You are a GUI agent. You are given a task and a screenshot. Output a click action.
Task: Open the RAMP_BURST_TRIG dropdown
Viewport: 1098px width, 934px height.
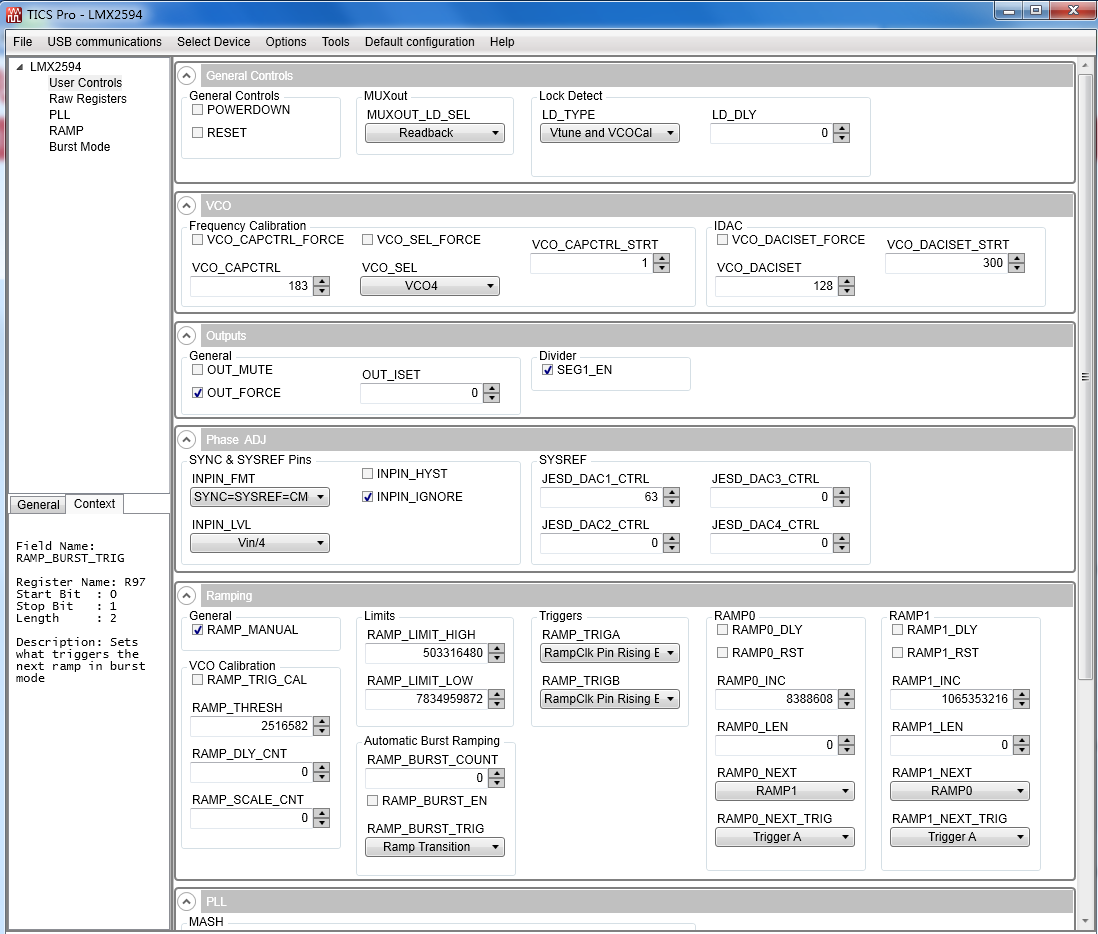[x=435, y=847]
